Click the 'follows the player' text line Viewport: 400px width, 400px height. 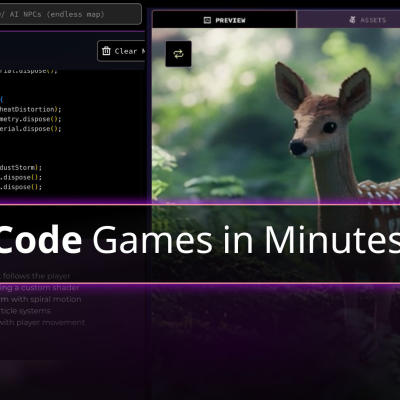coord(35,276)
